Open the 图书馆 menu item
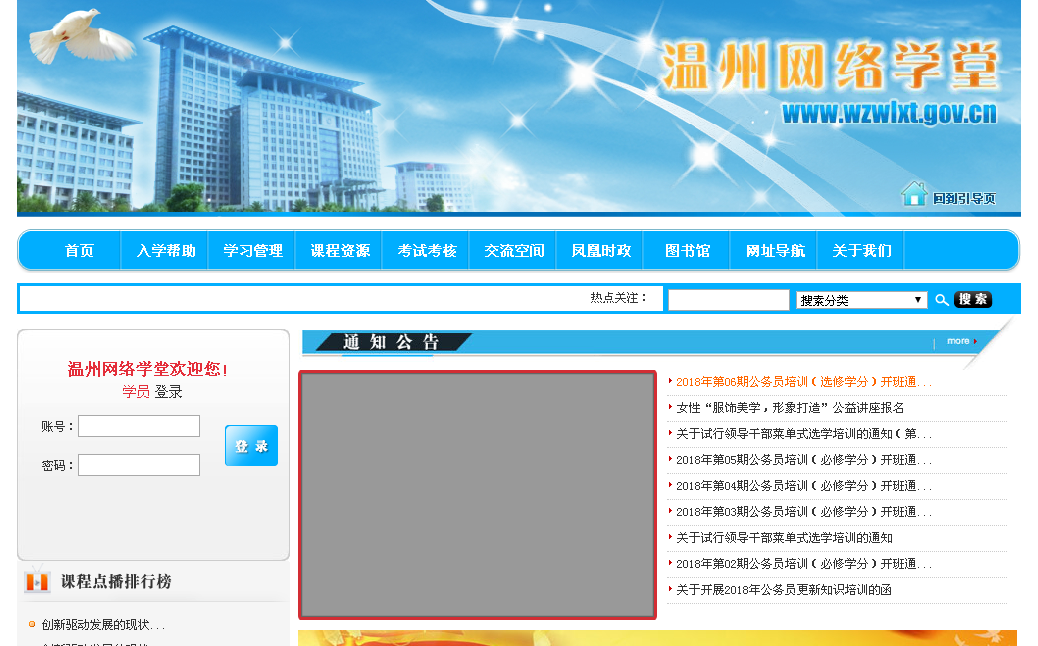1038x646 pixels. [x=687, y=251]
